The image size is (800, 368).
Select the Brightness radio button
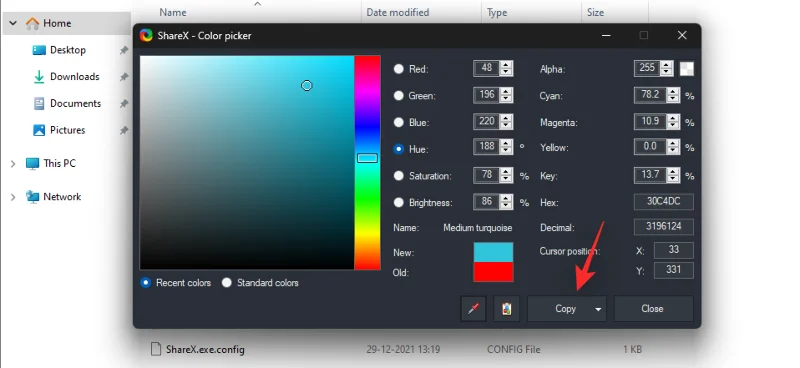pos(399,203)
